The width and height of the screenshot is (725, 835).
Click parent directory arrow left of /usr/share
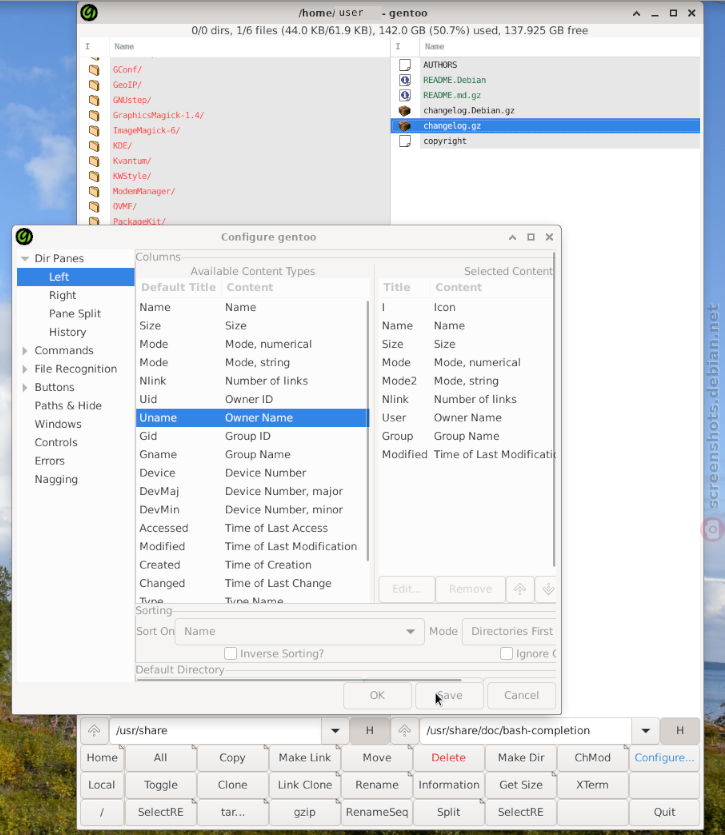[x=94, y=731]
